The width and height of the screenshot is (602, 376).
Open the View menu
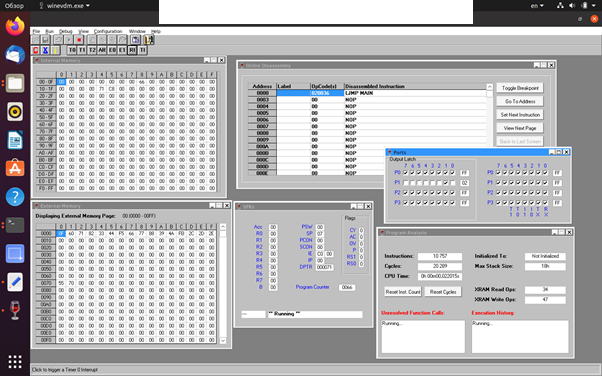pos(83,31)
